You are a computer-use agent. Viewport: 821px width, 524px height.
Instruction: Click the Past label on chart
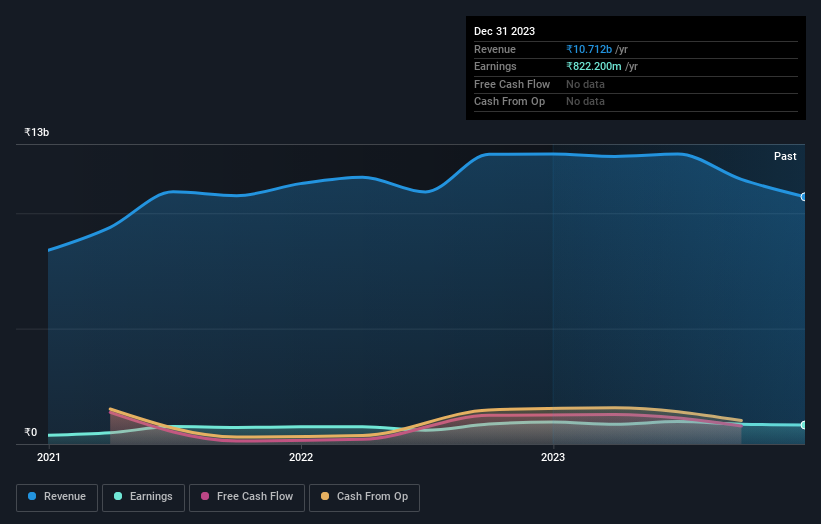pos(785,156)
